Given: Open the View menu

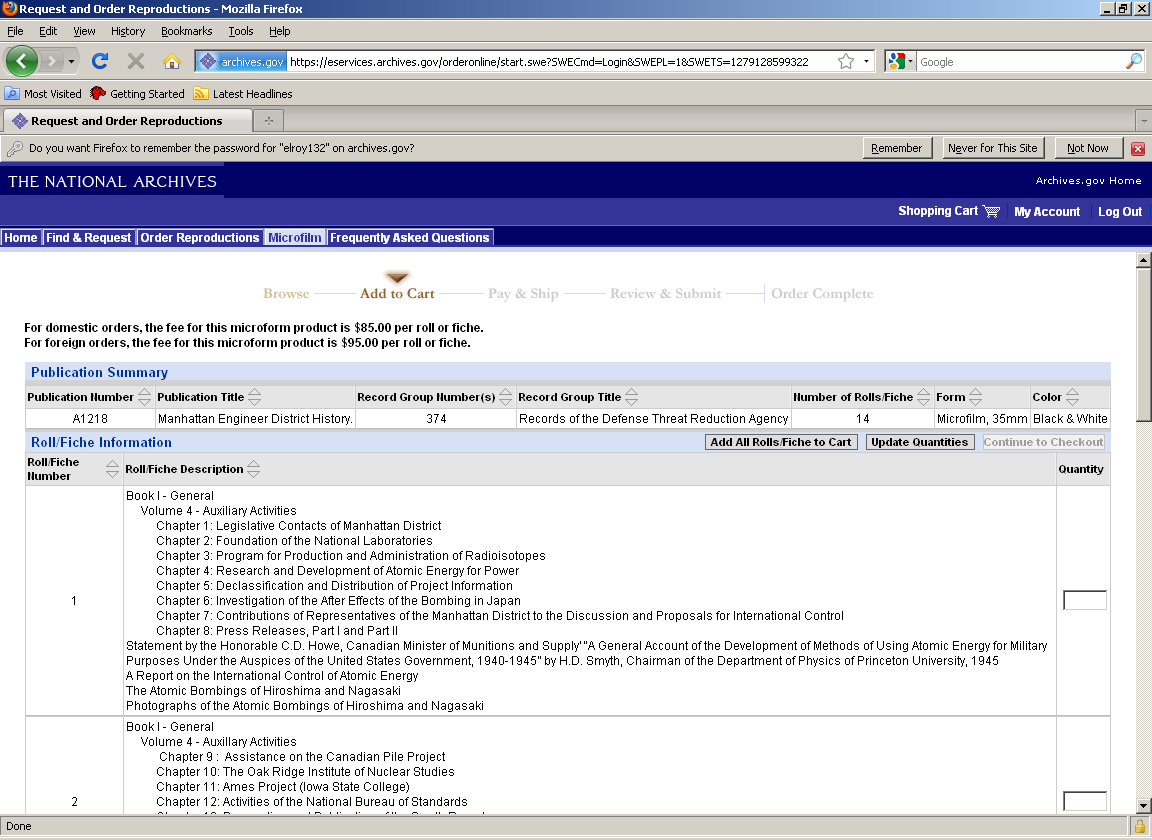Looking at the screenshot, I should click(84, 31).
